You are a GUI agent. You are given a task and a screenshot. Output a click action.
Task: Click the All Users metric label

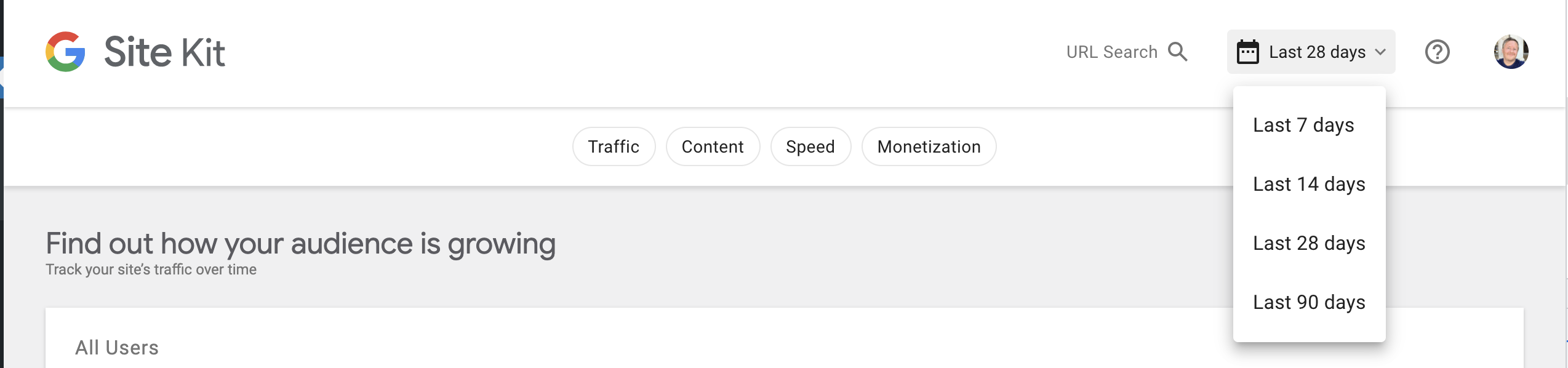(116, 348)
